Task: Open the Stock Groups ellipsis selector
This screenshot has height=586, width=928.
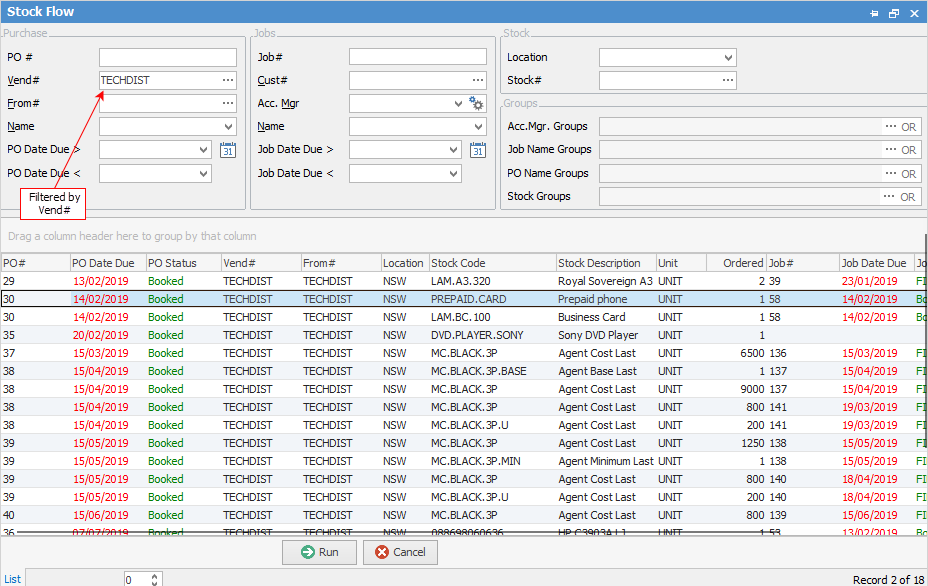Action: 890,197
